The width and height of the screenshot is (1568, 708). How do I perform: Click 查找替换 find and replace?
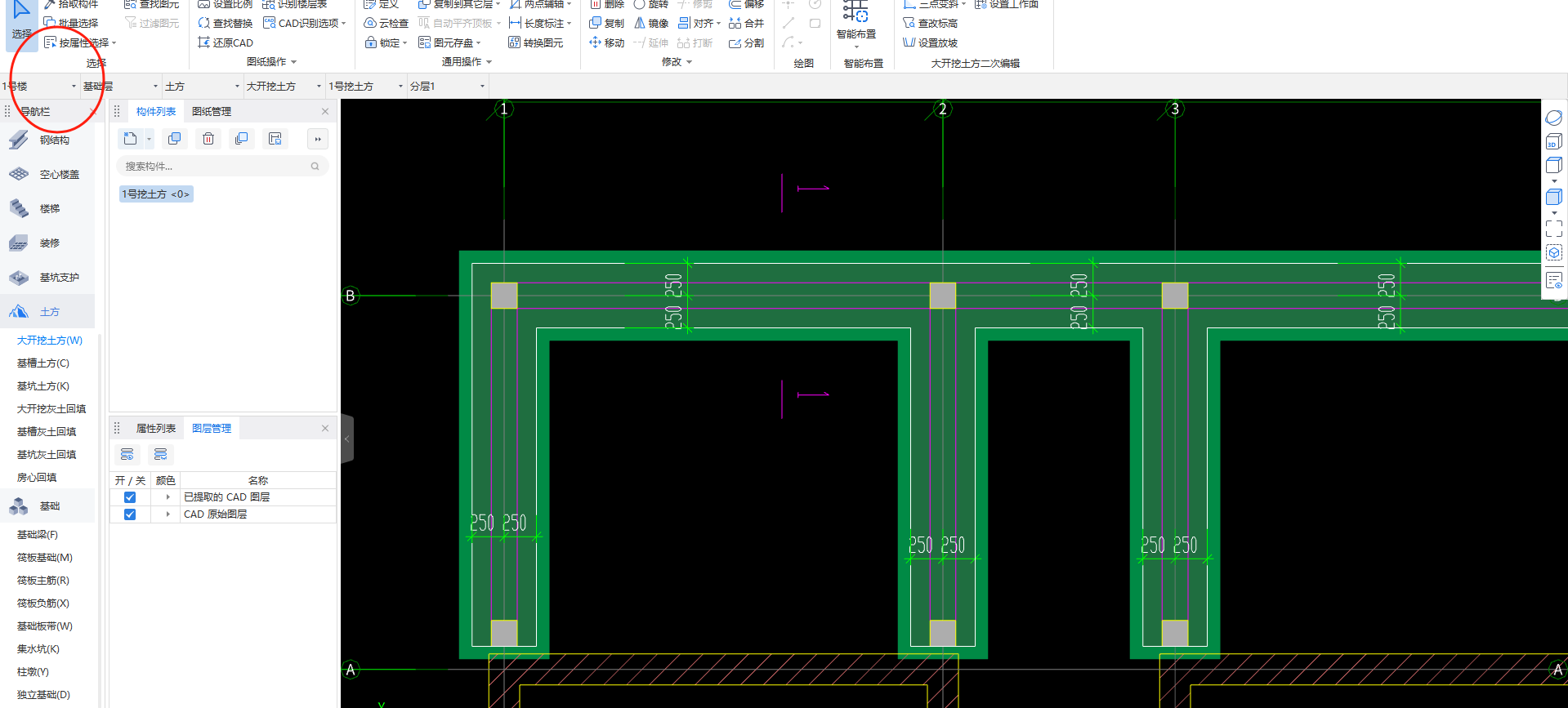tap(225, 23)
